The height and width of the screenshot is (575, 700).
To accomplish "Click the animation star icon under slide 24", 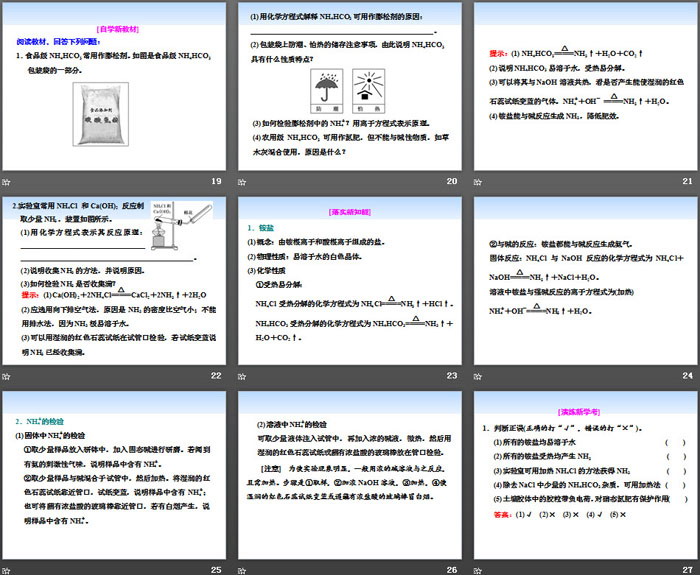I will pos(475,376).
